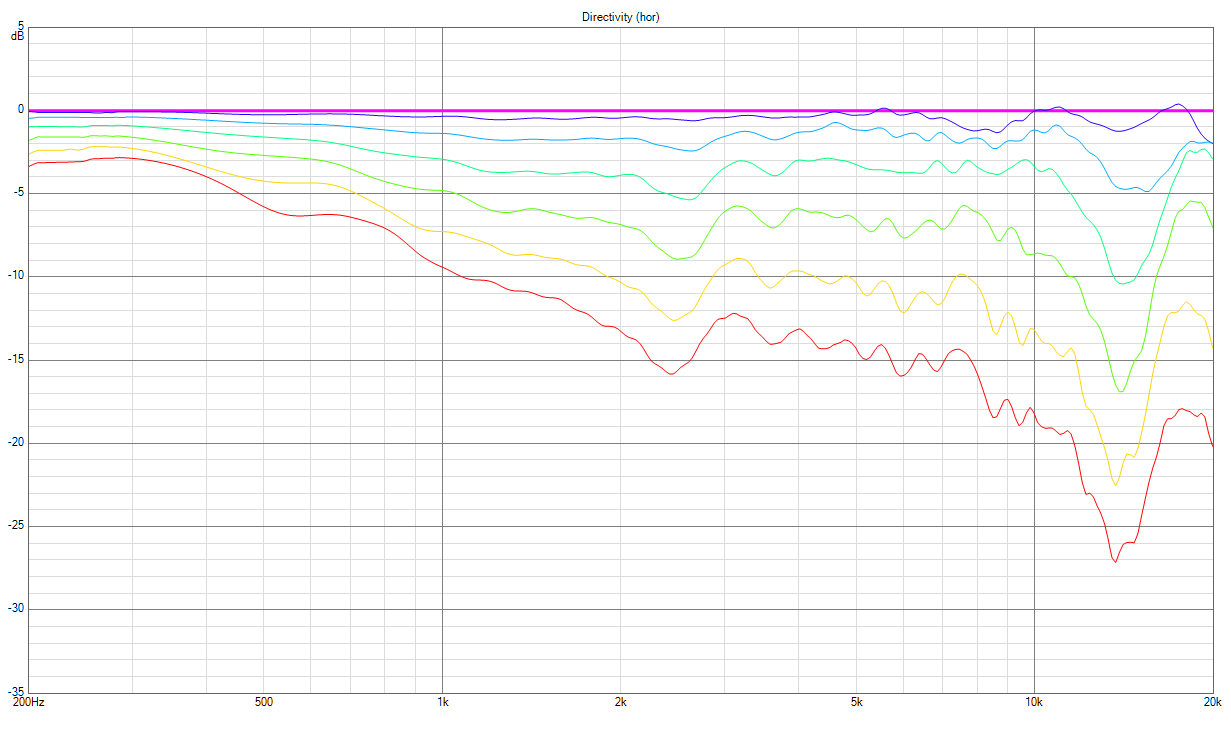Click the red curve's minimum between 2k and 3k
This screenshot has width=1231, height=731.
[670, 374]
